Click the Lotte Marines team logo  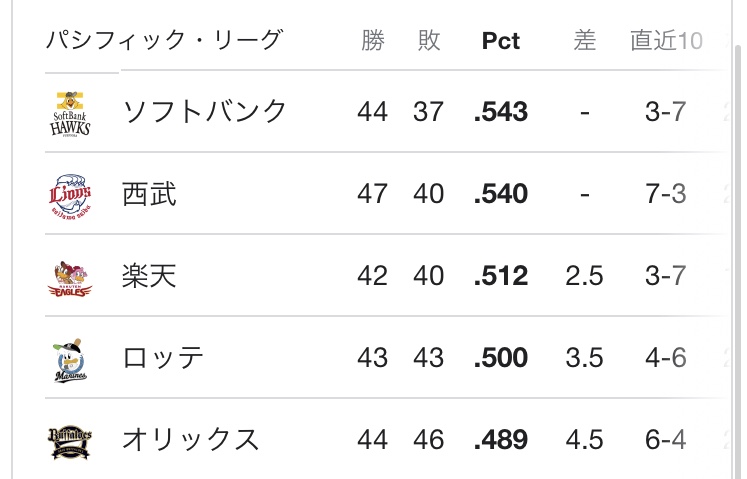[71, 358]
